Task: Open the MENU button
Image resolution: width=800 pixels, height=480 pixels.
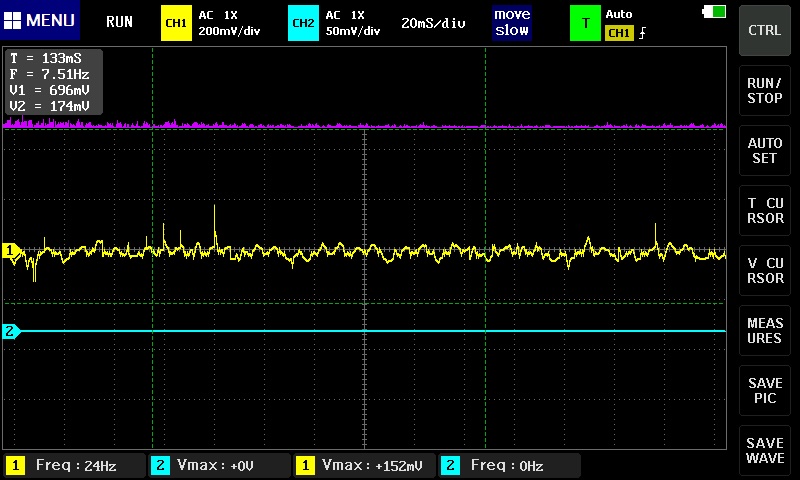Action: click(x=40, y=21)
